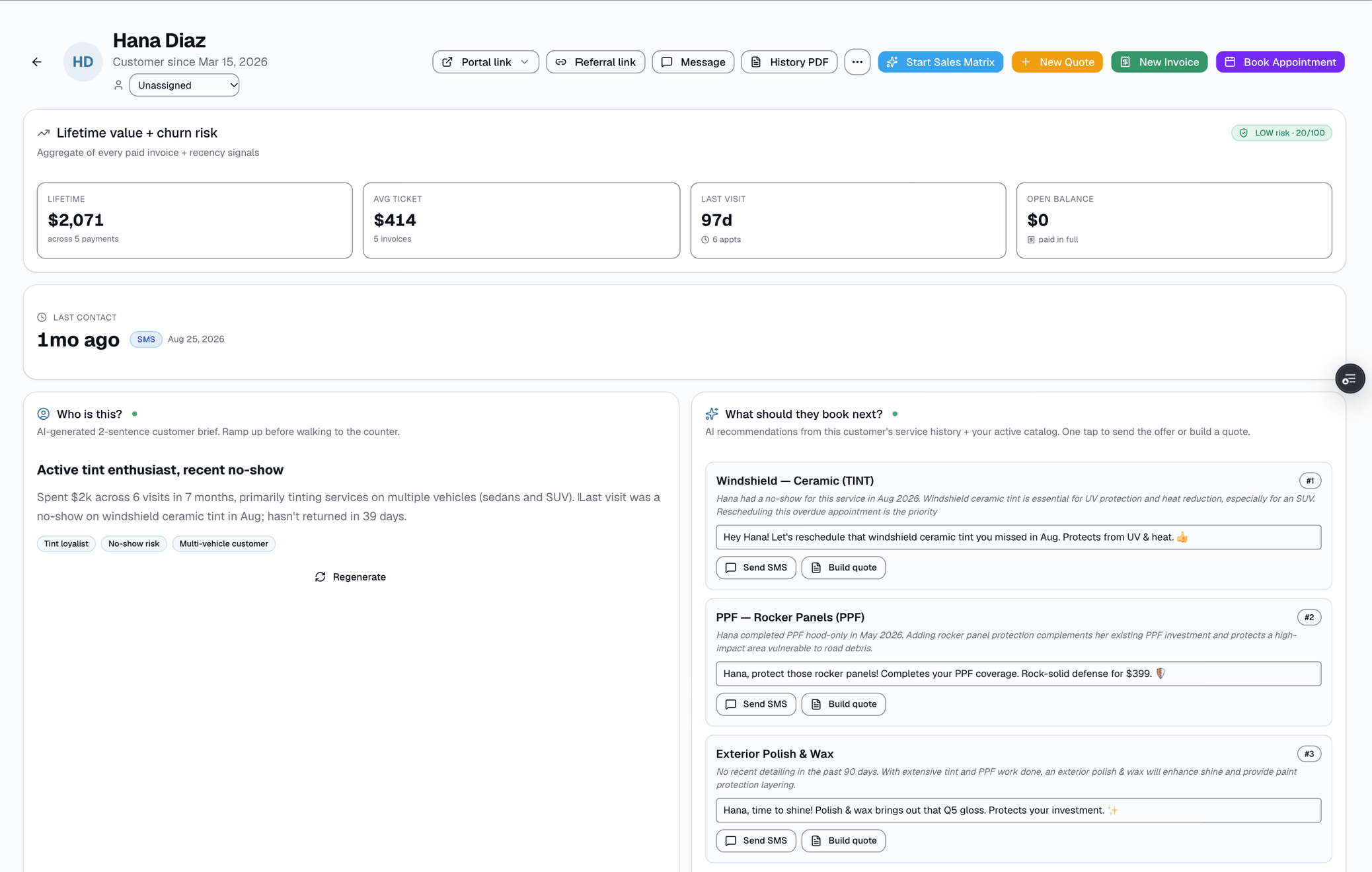Click the Aug 25, 2026 date
Screen dimensions: 1372x872
196,339
